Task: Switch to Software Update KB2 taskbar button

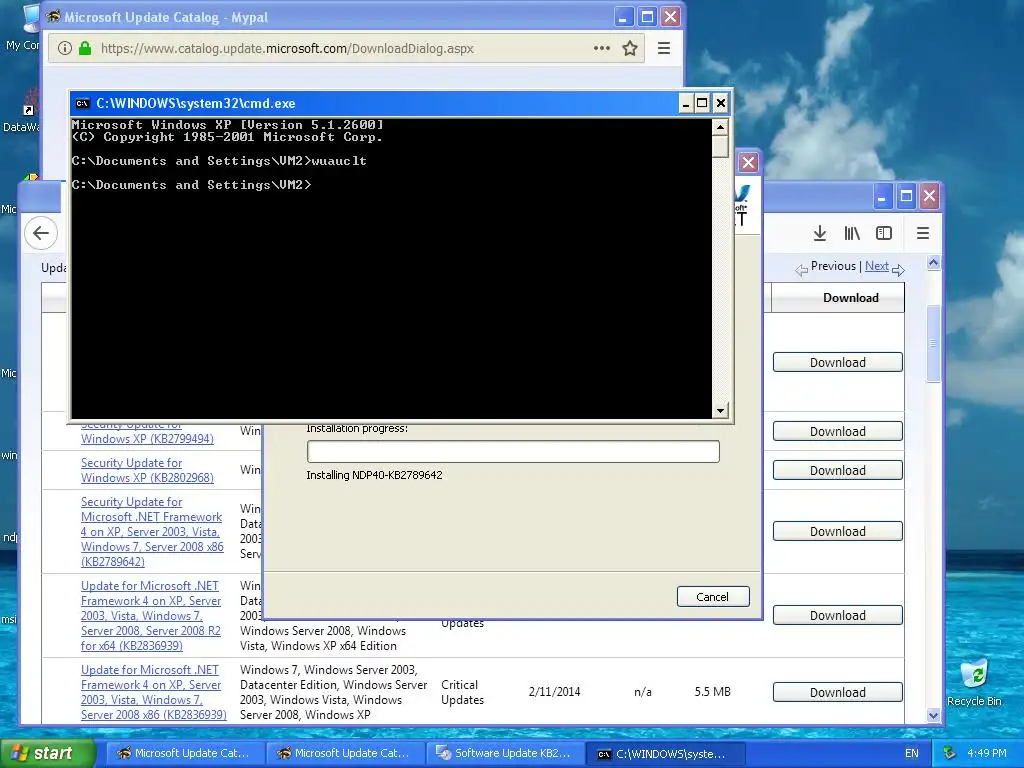Action: pos(505,753)
